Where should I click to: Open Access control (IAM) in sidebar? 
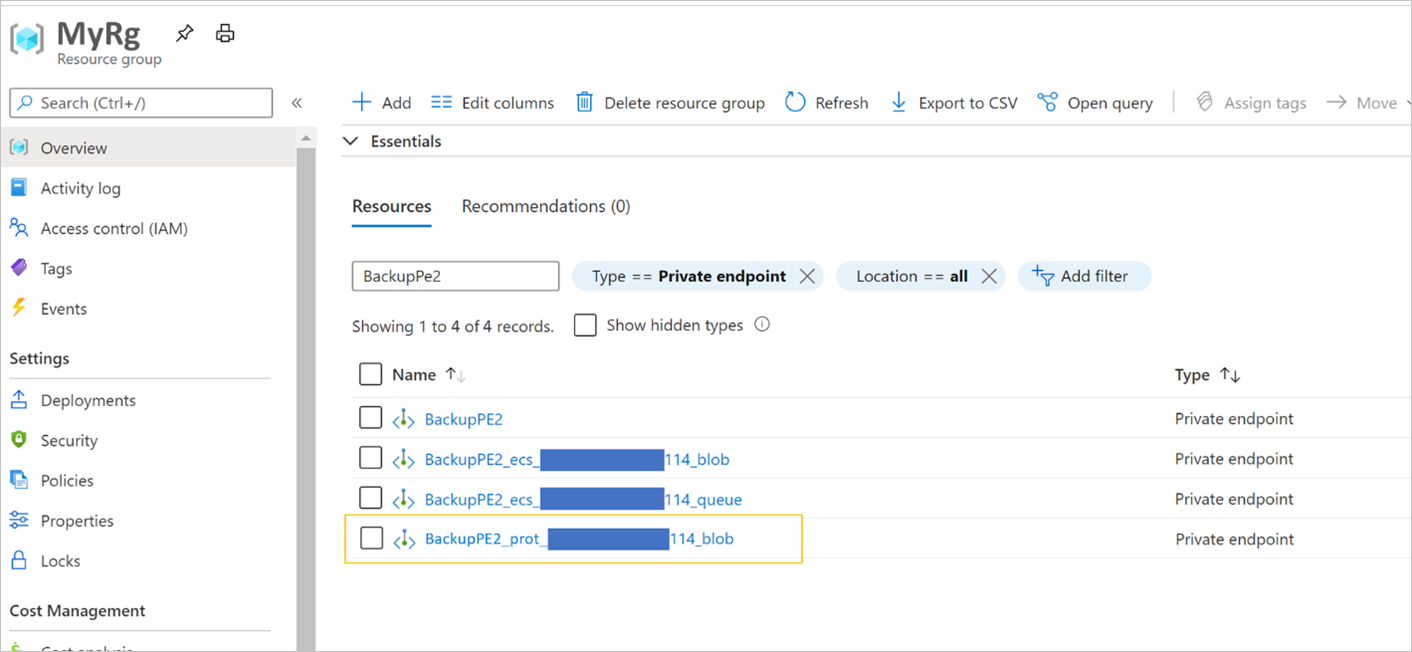point(112,228)
